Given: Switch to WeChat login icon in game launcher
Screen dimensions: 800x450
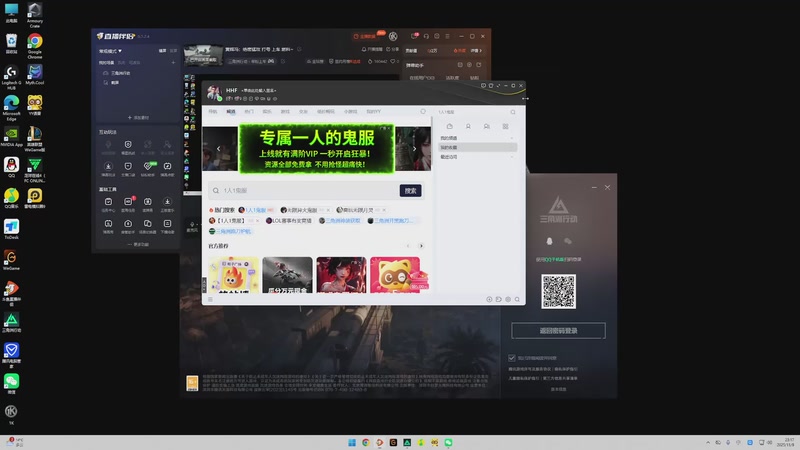Looking at the screenshot, I should [x=567, y=241].
